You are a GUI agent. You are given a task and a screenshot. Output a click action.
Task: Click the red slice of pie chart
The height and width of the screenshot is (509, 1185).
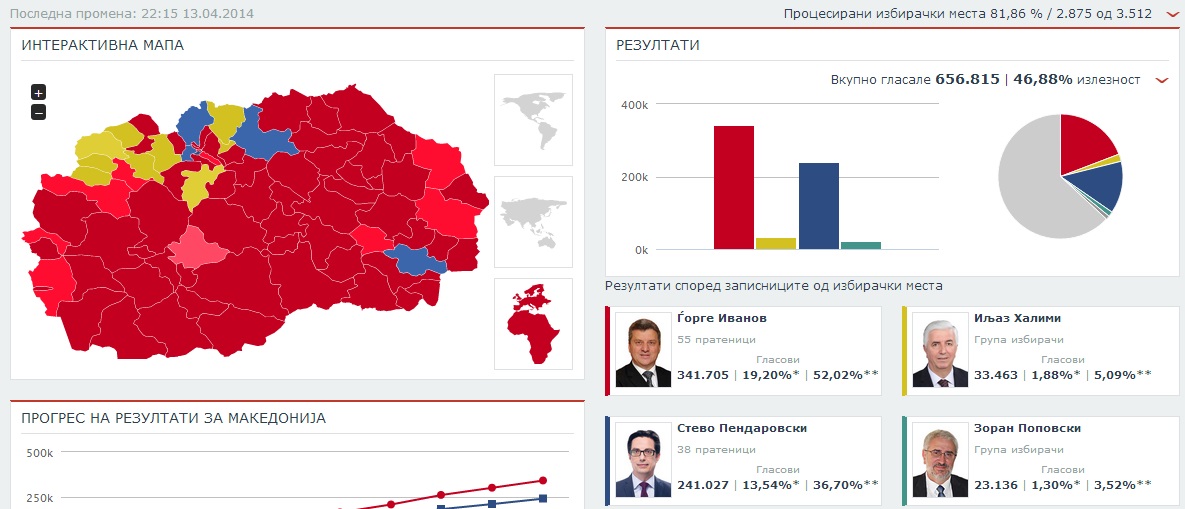pyautogui.click(x=1085, y=140)
